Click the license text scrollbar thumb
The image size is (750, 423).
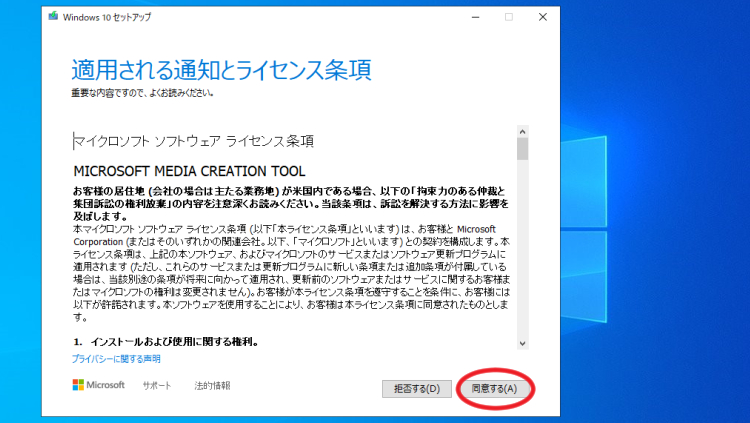click(x=522, y=149)
